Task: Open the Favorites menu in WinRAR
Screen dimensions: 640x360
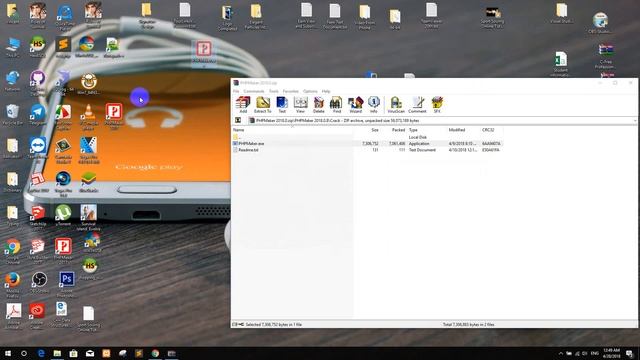Action: pos(291,91)
